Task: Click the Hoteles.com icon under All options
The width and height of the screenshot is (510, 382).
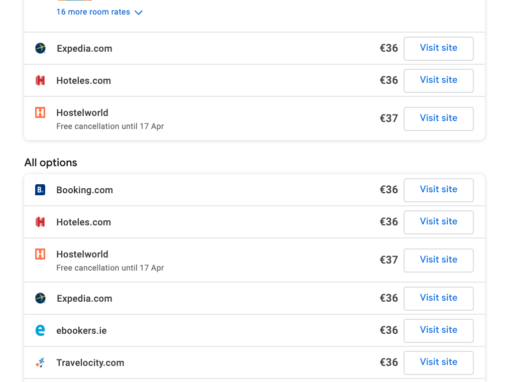Action: tap(40, 222)
